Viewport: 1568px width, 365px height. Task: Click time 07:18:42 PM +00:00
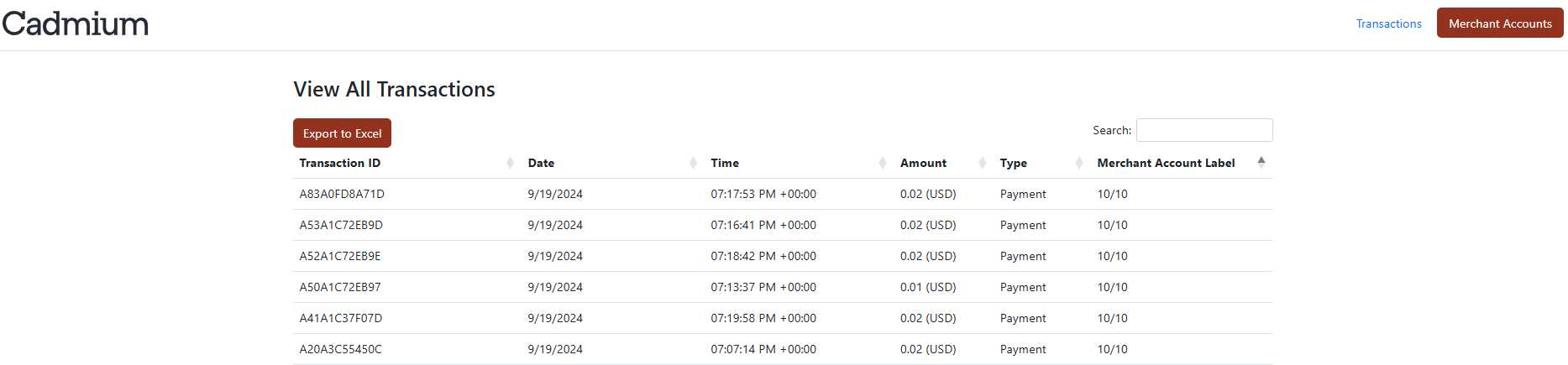pyautogui.click(x=763, y=256)
